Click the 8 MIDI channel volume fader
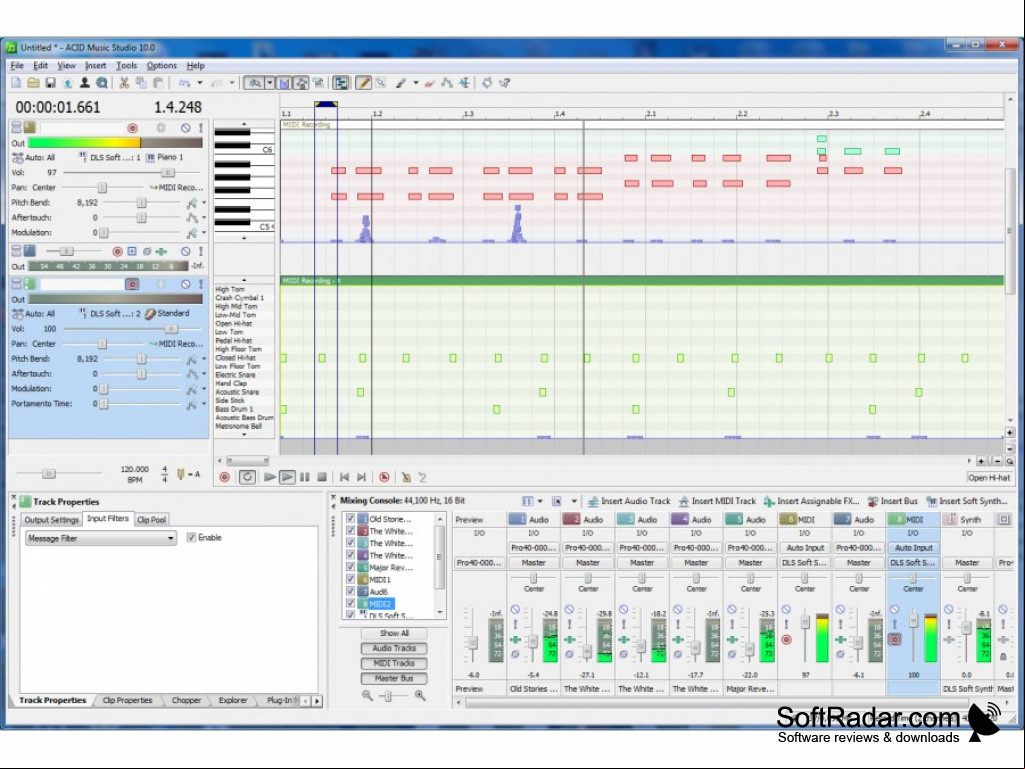Viewport: 1025px width, 769px height. 914,620
